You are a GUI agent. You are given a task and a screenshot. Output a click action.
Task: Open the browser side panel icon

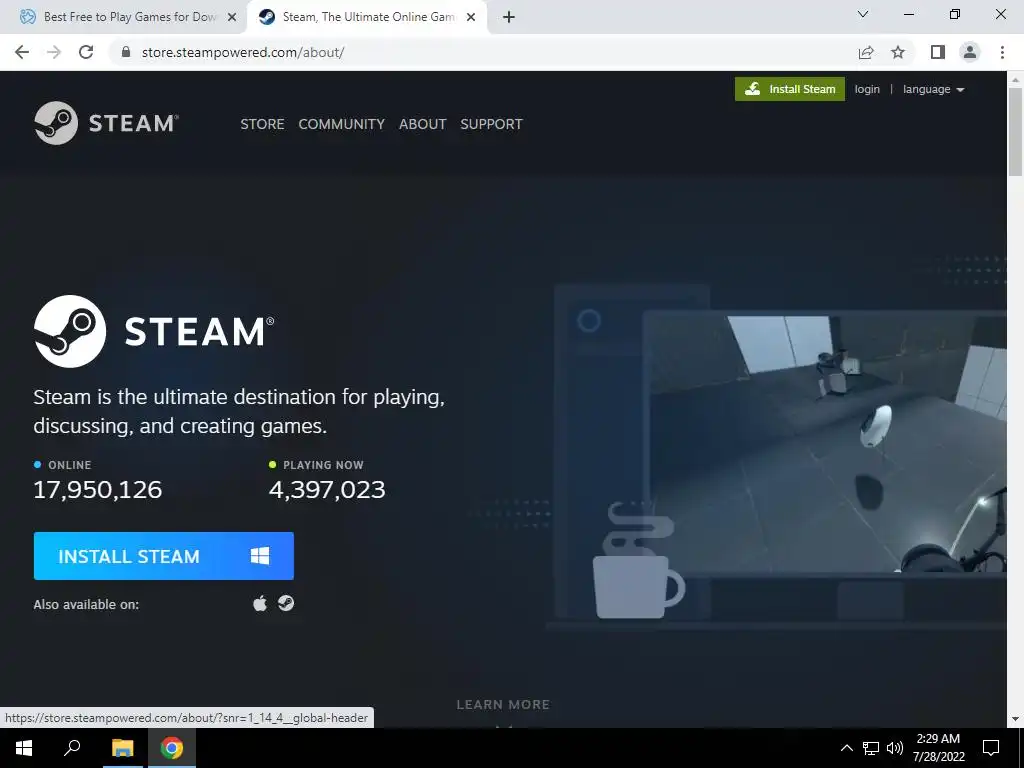click(938, 52)
